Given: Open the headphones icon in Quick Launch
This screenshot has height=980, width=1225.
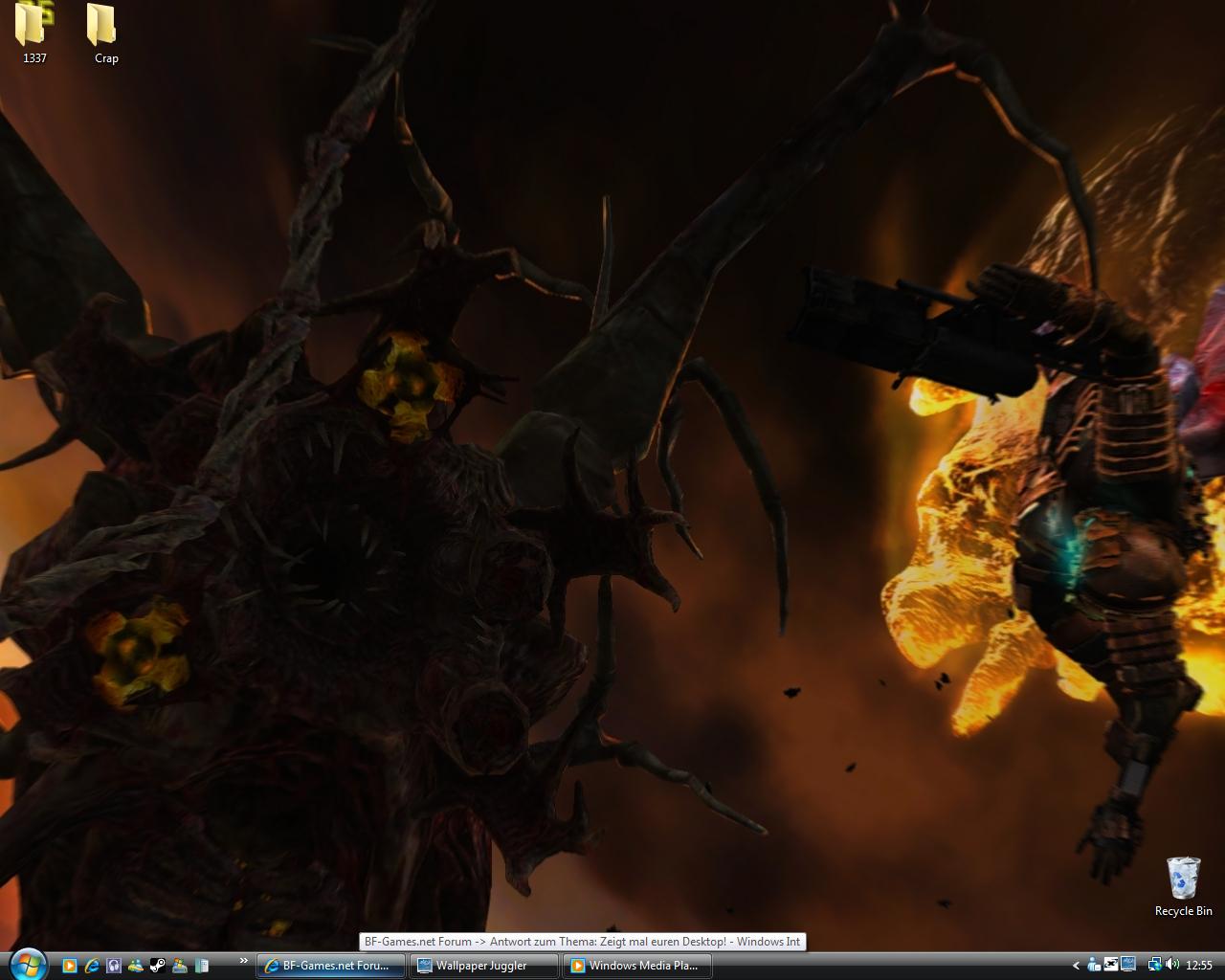Looking at the screenshot, I should point(114,966).
